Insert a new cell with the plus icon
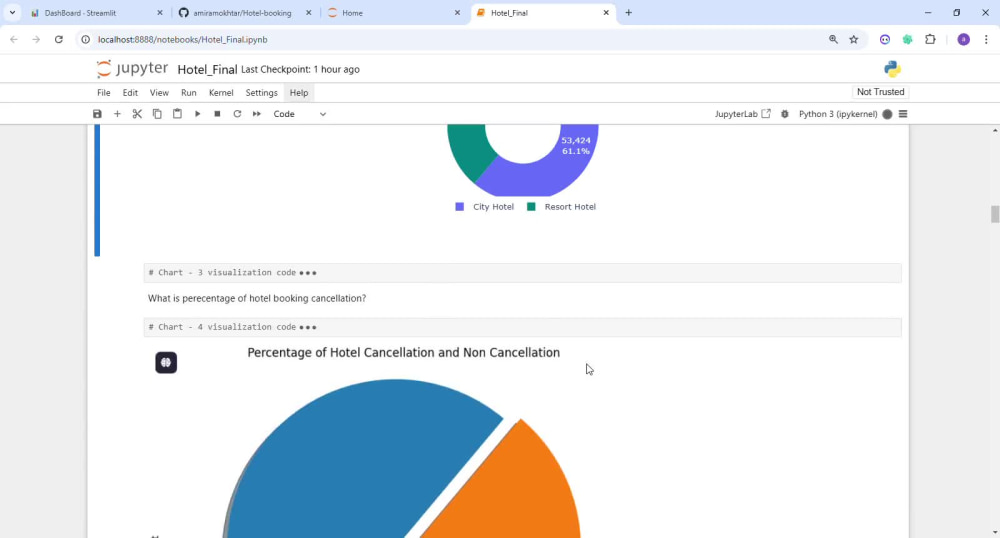The width and height of the screenshot is (1000, 538). tap(117, 114)
